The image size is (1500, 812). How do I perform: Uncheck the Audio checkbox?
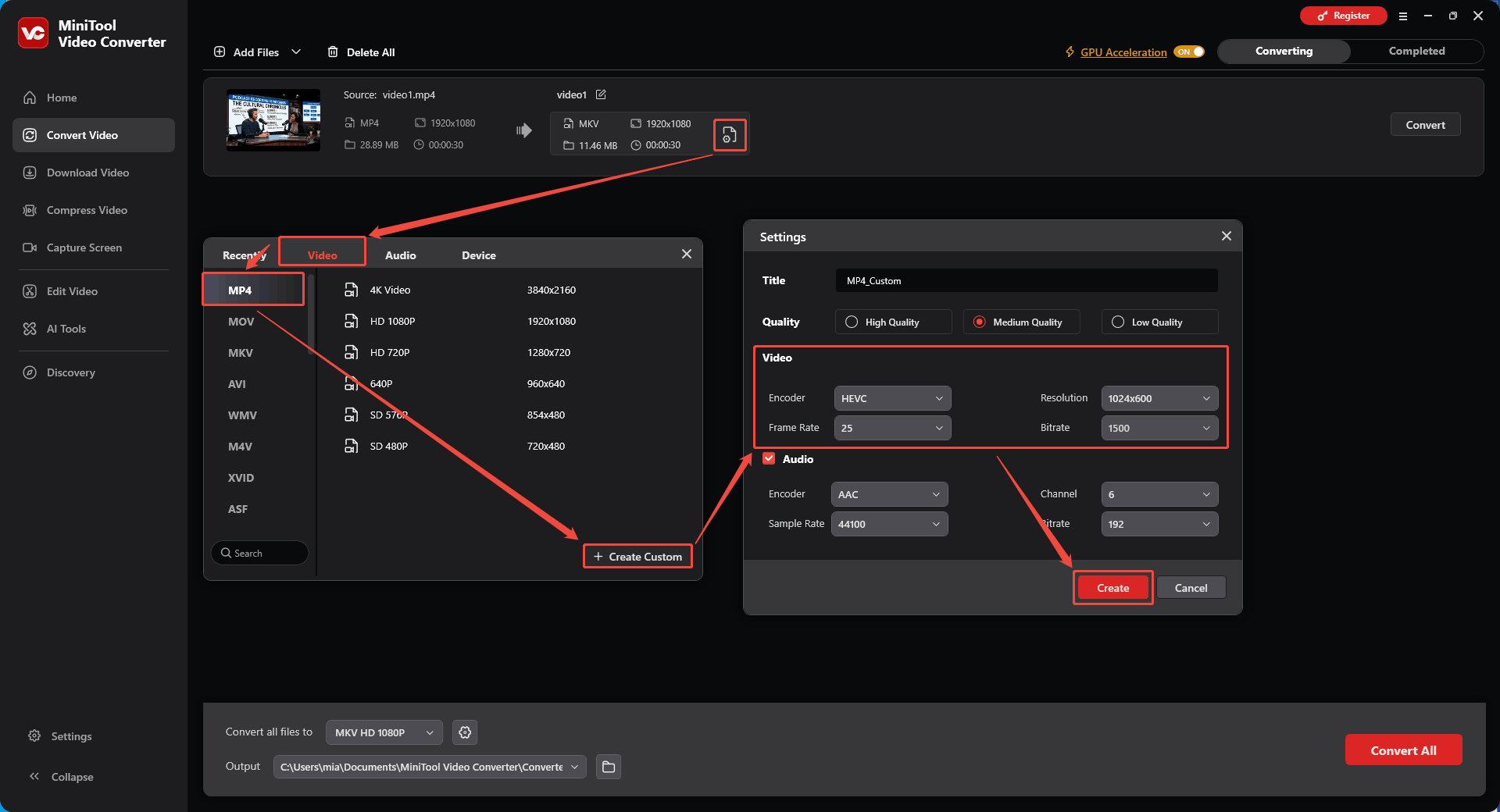tap(769, 458)
